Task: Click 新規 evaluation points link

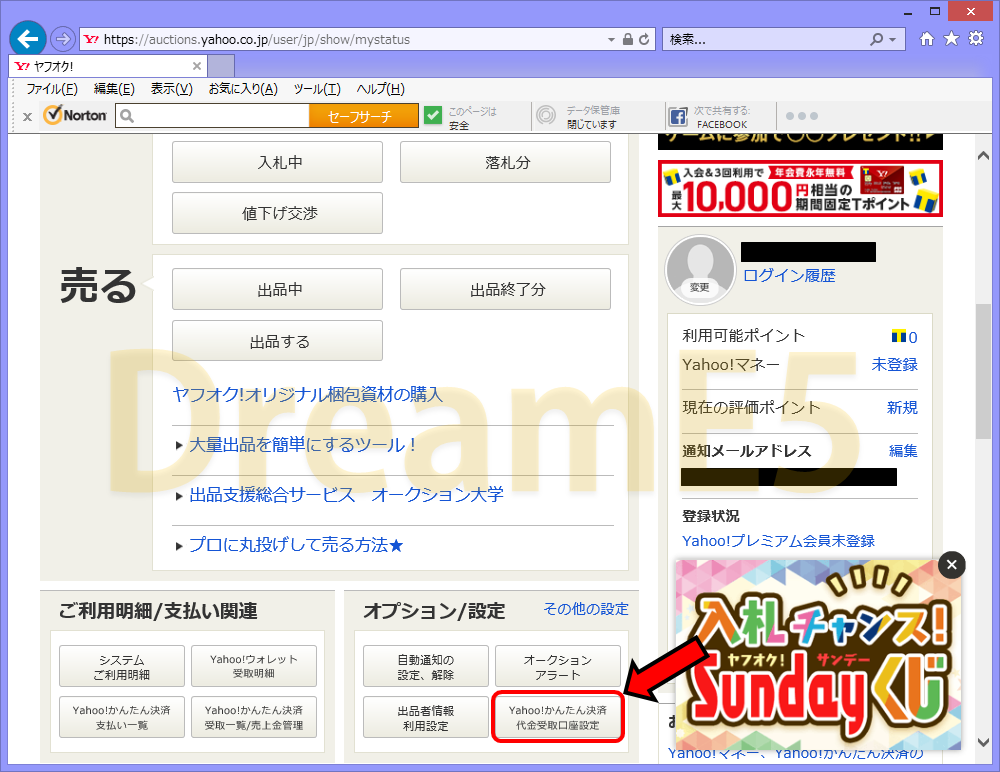Action: coord(902,407)
